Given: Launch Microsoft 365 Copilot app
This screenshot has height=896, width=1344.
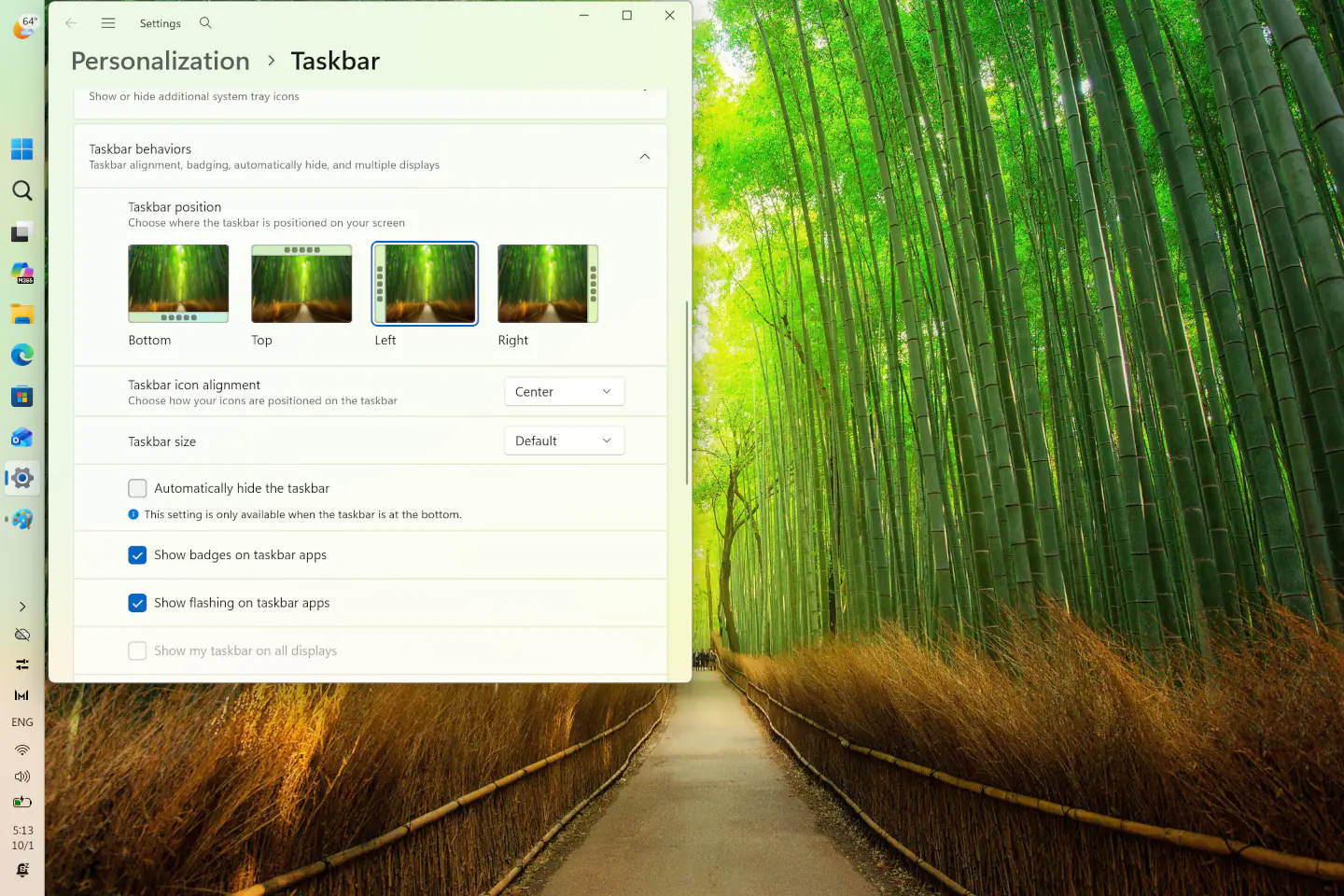Looking at the screenshot, I should [21, 273].
